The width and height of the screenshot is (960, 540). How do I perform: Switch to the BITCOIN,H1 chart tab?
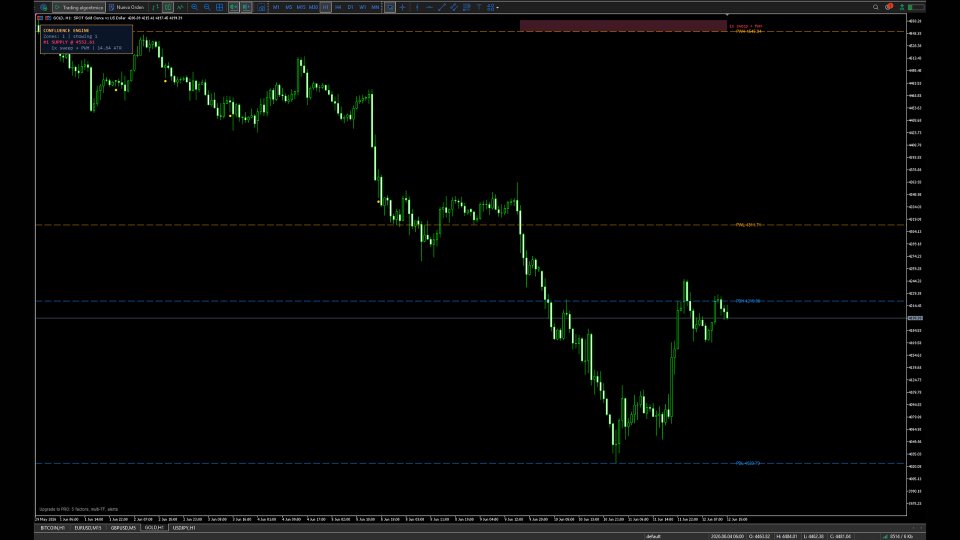pyautogui.click(x=53, y=528)
